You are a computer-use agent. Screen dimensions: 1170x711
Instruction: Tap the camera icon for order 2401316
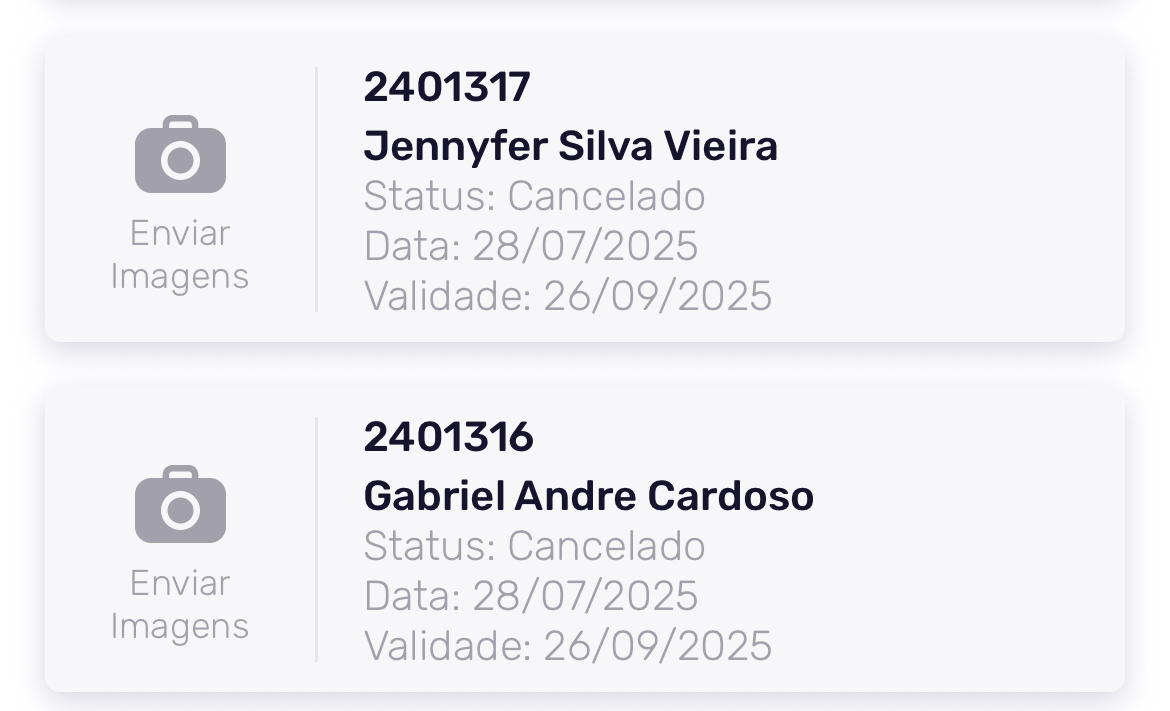point(180,506)
